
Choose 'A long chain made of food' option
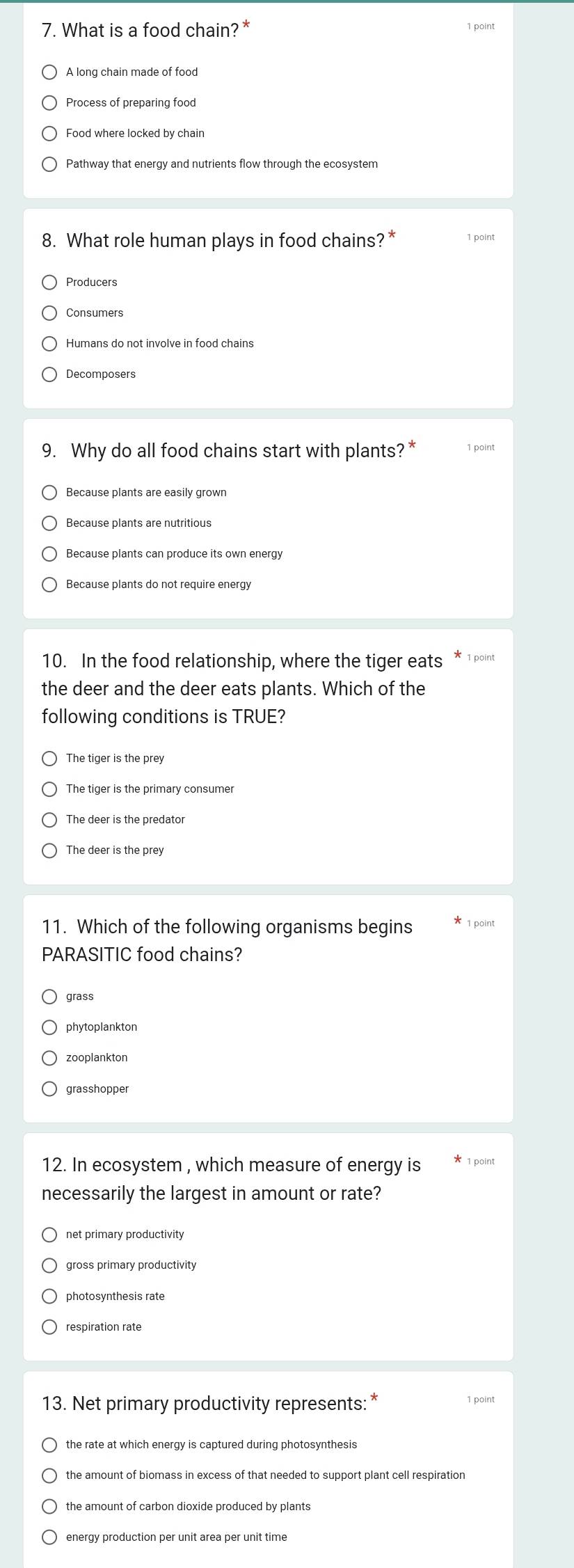coord(49,72)
